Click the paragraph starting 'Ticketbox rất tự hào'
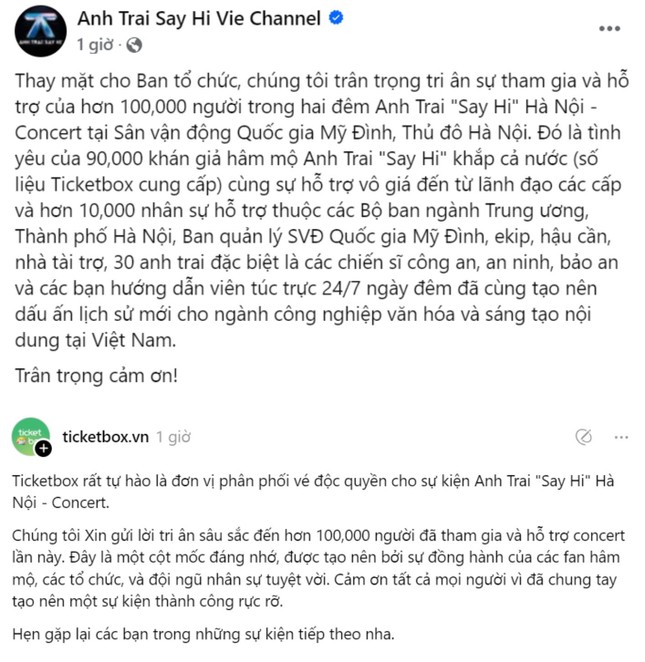 click(x=313, y=492)
